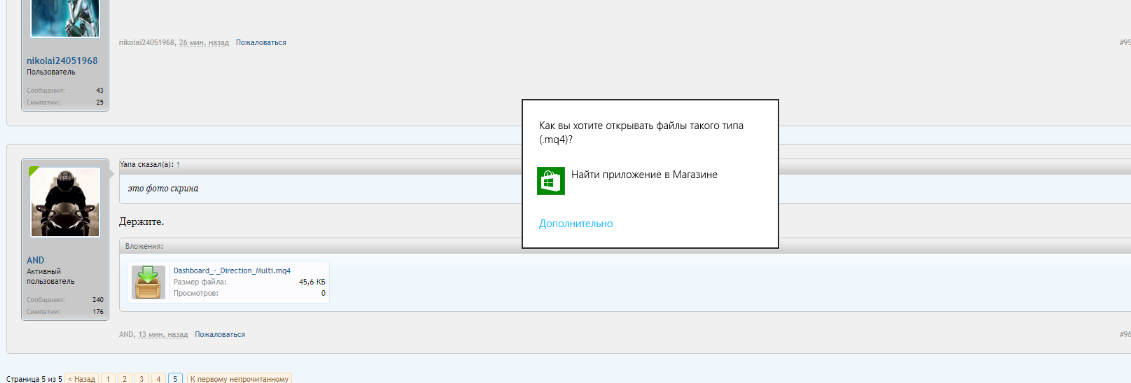Click the 13 мин. назад timestamp
The height and width of the screenshot is (383, 1131).
click(163, 335)
